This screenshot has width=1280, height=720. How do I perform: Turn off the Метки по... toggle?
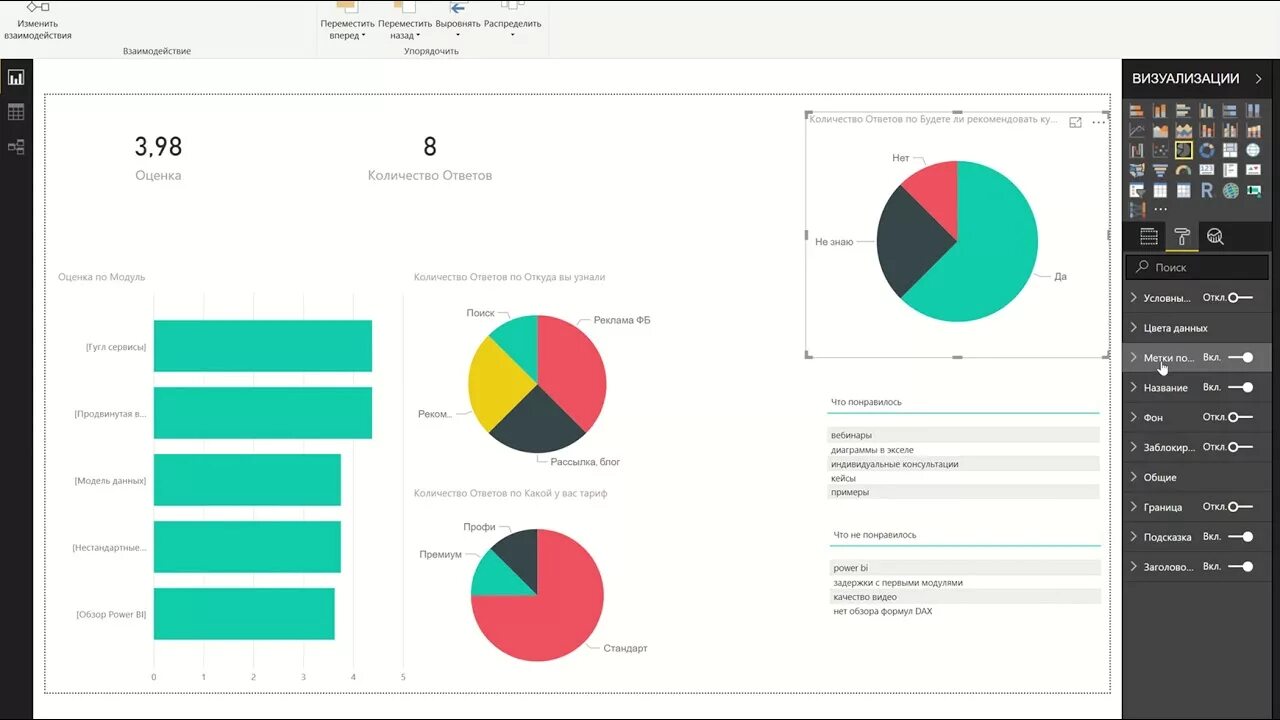pos(1241,357)
